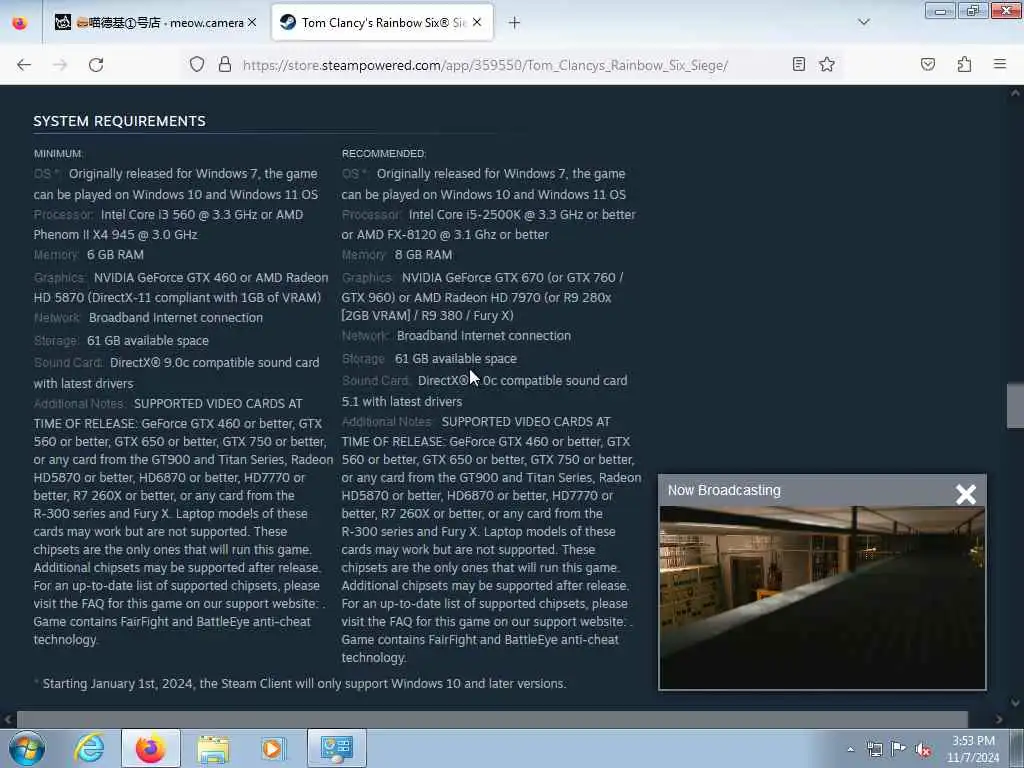1024x768 pixels.
Task: Open the extensions puzzle icon
Action: (964, 64)
